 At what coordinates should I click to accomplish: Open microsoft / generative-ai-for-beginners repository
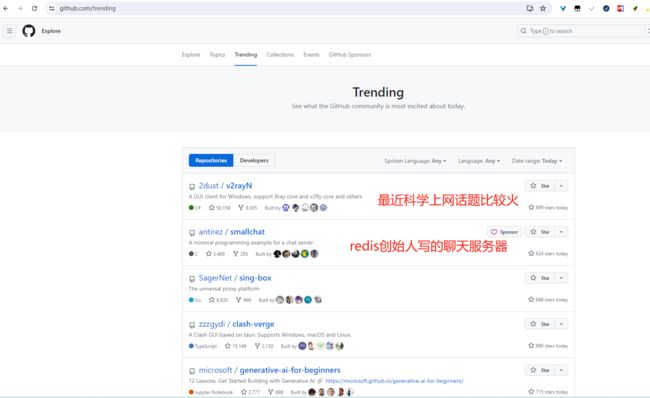pyautogui.click(x=269, y=370)
